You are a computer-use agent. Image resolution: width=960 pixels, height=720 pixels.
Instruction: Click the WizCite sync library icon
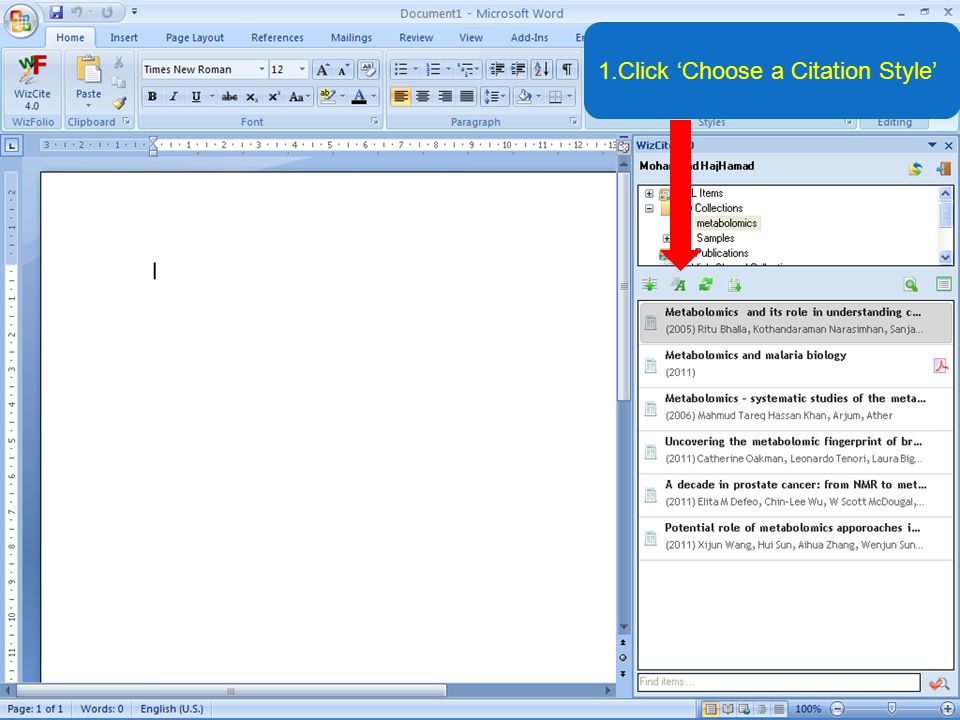(915, 169)
